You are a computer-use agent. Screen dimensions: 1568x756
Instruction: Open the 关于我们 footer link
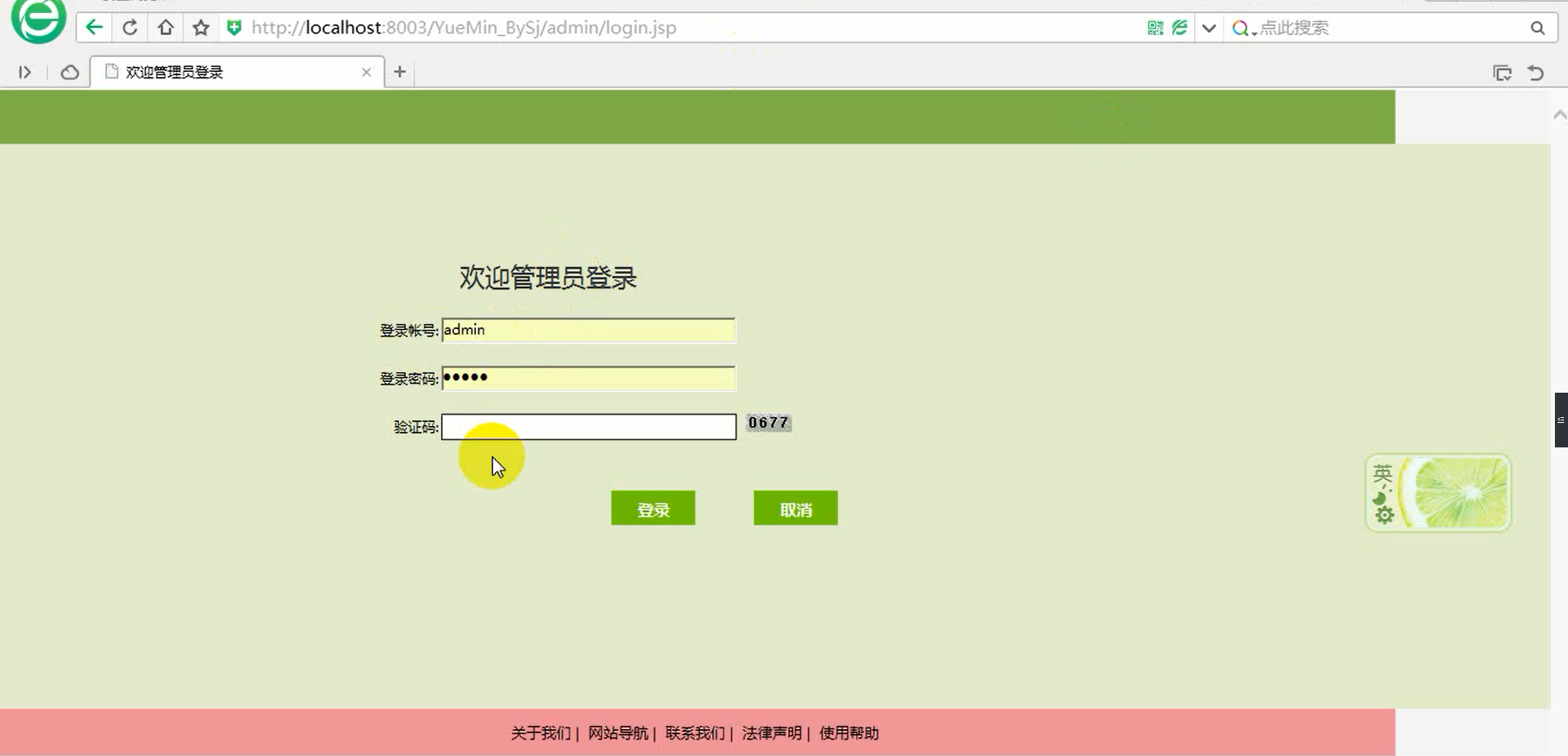point(541,733)
